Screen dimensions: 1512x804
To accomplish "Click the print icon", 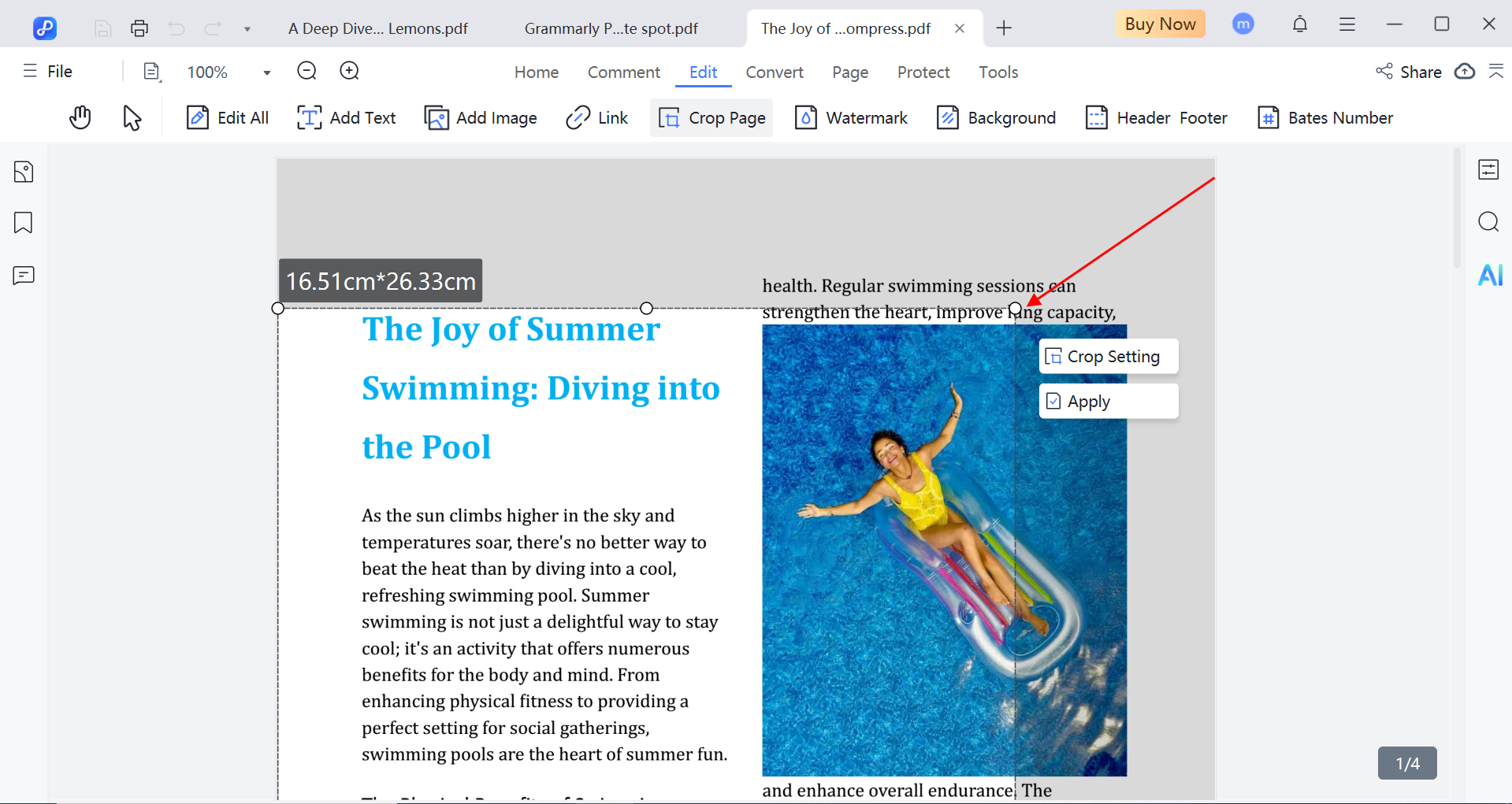I will click(x=139, y=28).
